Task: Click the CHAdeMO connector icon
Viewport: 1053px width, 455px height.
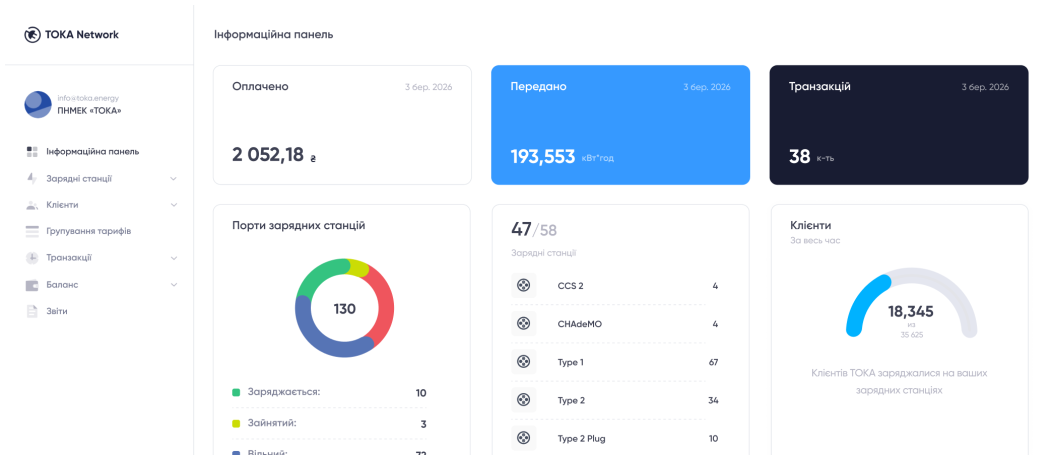Action: click(523, 323)
